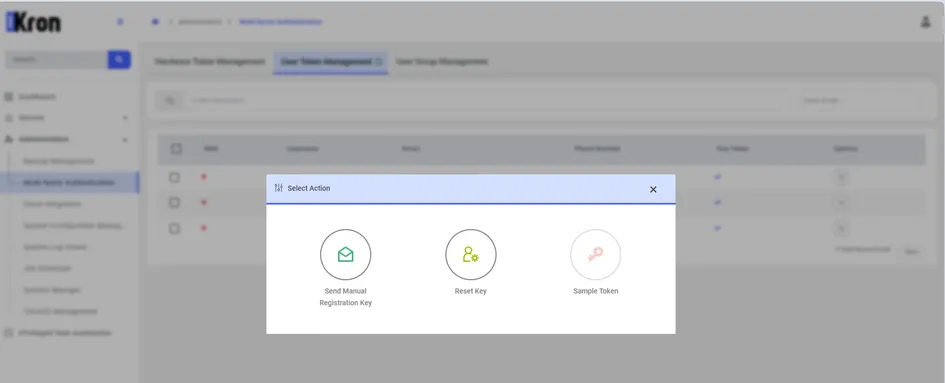Viewport: 945px width, 383px height.
Task: Open Multi-factor Authentication sidebar item
Action: point(69,182)
